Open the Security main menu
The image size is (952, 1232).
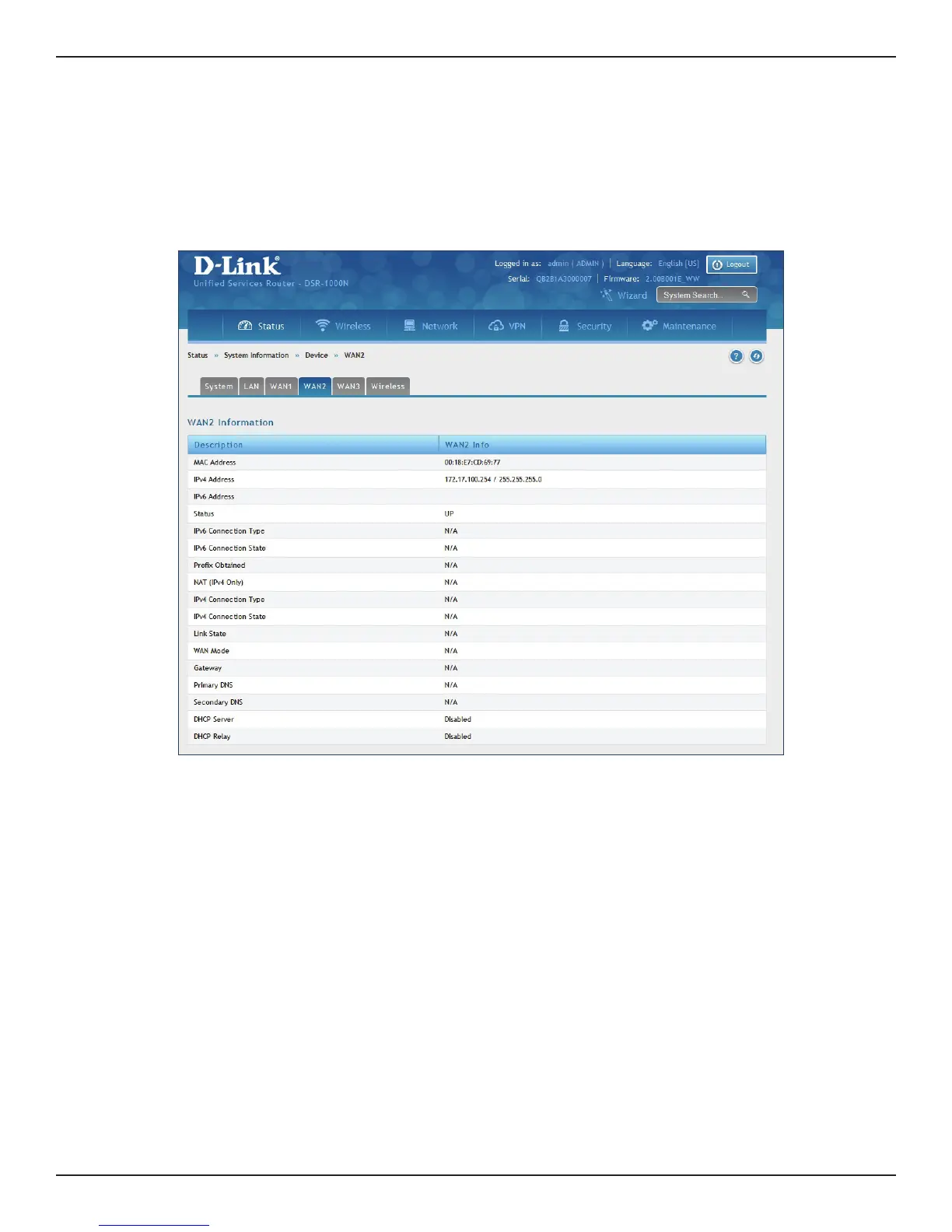click(x=585, y=326)
